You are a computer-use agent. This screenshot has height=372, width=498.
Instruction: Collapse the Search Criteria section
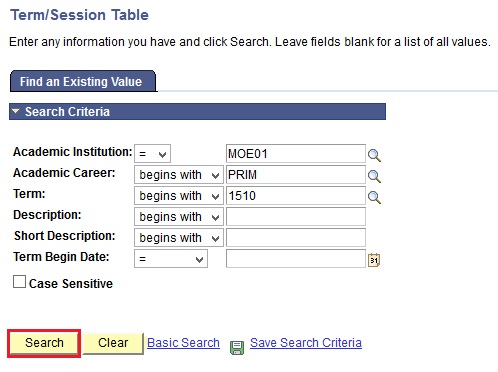coord(15,111)
